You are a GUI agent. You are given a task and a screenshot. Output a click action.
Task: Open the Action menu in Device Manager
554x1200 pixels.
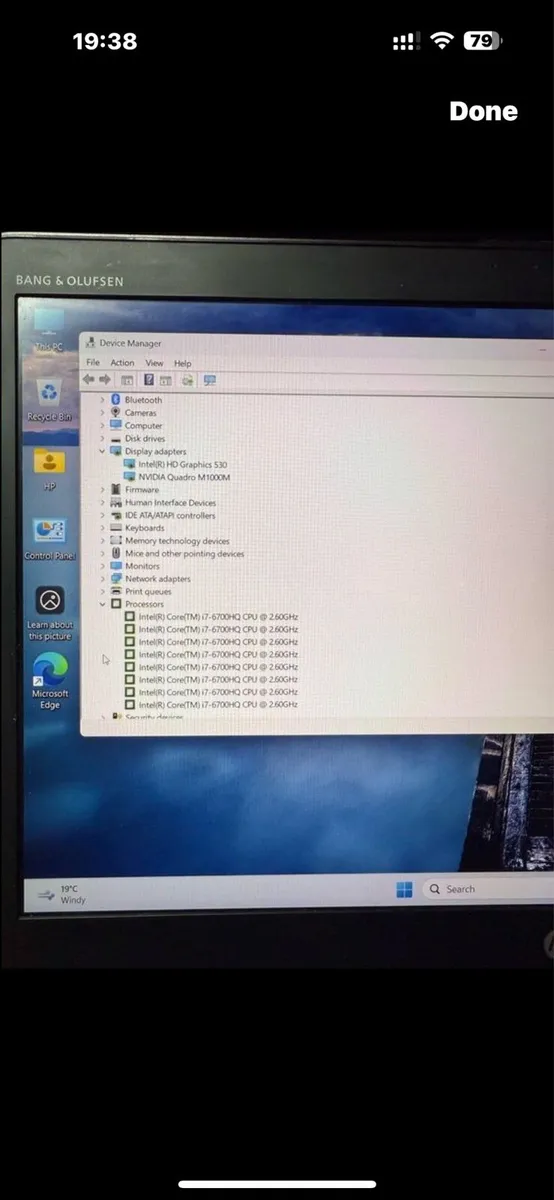(x=122, y=363)
